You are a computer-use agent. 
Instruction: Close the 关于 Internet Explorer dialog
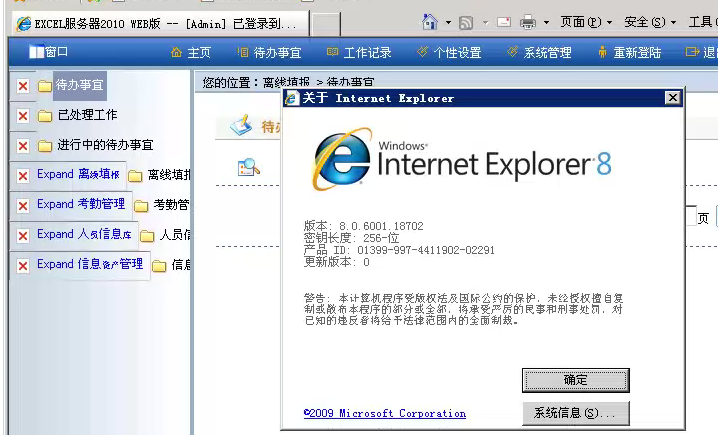coord(673,98)
